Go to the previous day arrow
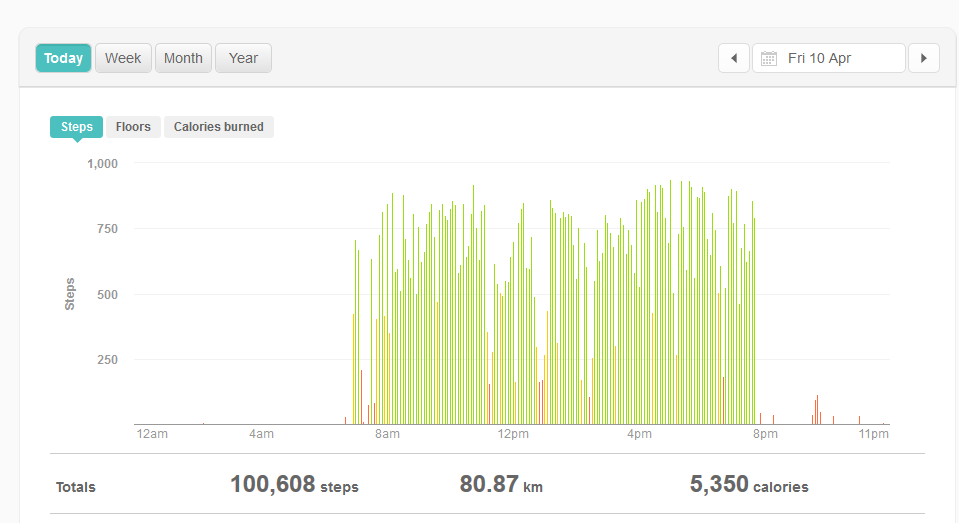The image size is (959, 523). (x=733, y=58)
